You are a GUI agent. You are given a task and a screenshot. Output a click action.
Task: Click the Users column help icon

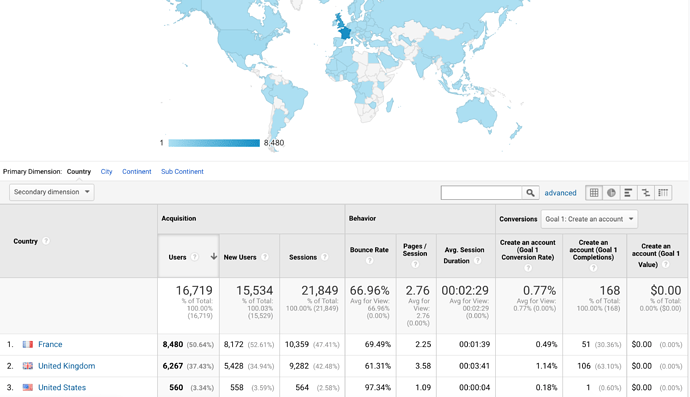[195, 257]
